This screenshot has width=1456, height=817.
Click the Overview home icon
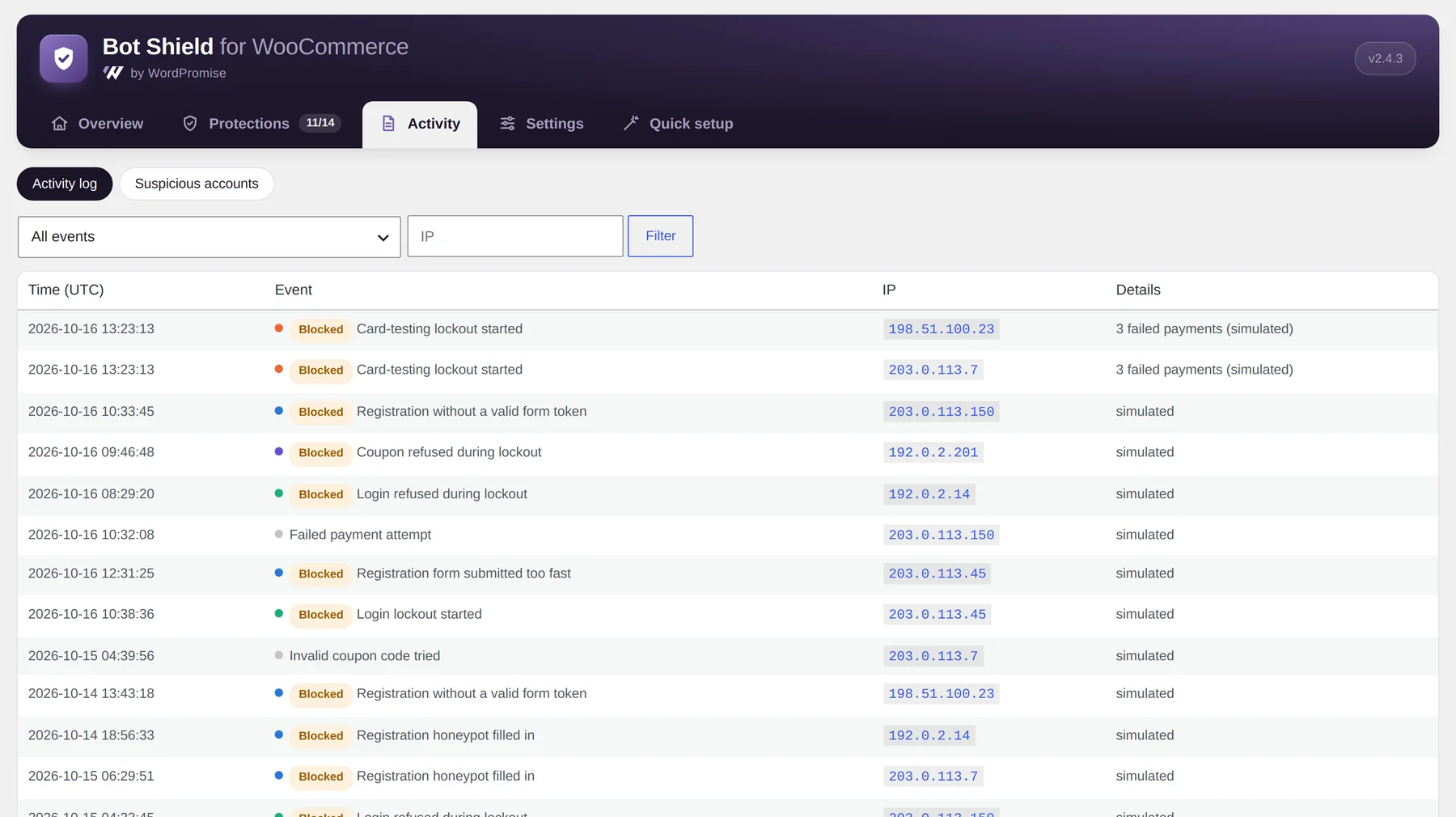(x=60, y=124)
